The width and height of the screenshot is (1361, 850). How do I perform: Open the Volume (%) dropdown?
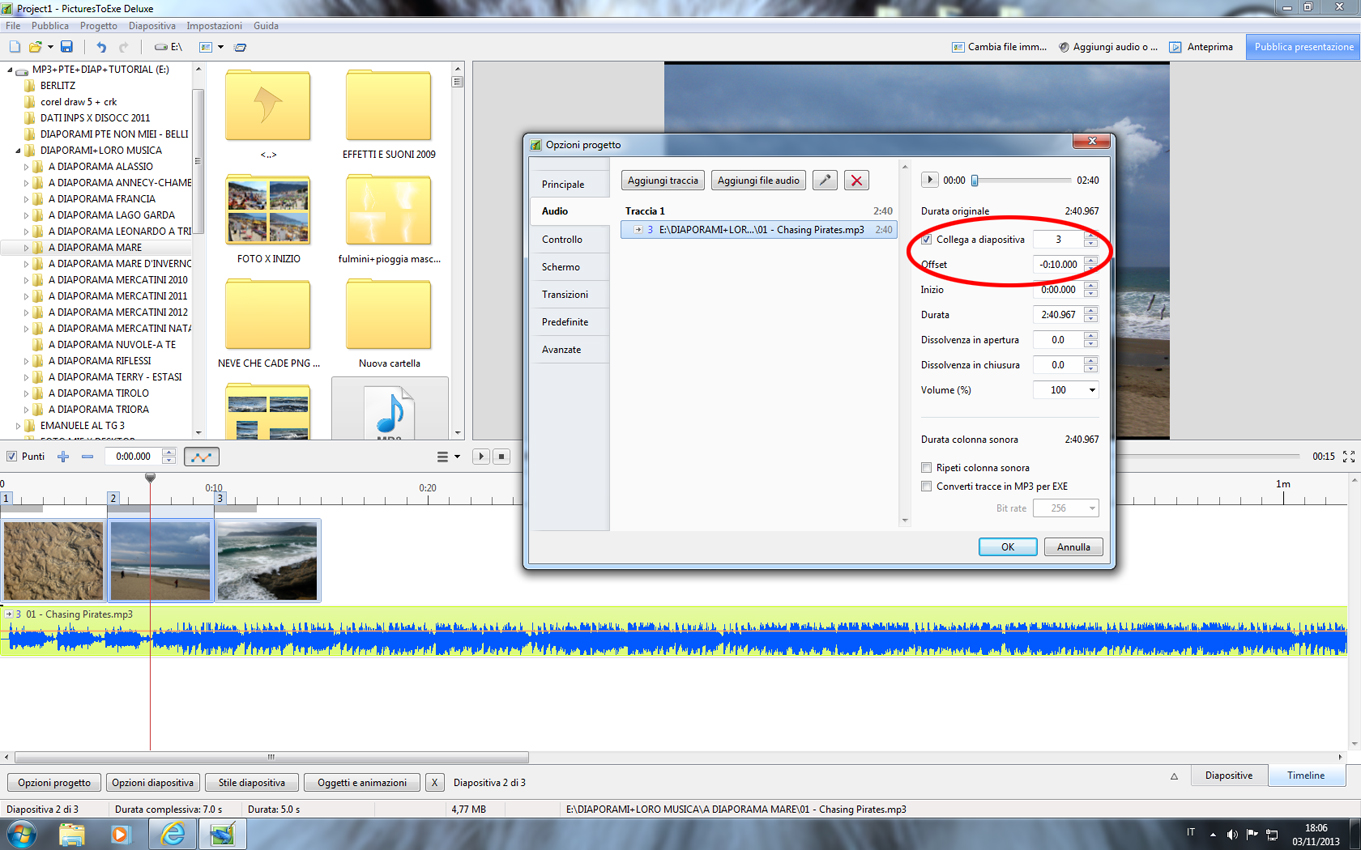tap(1091, 391)
